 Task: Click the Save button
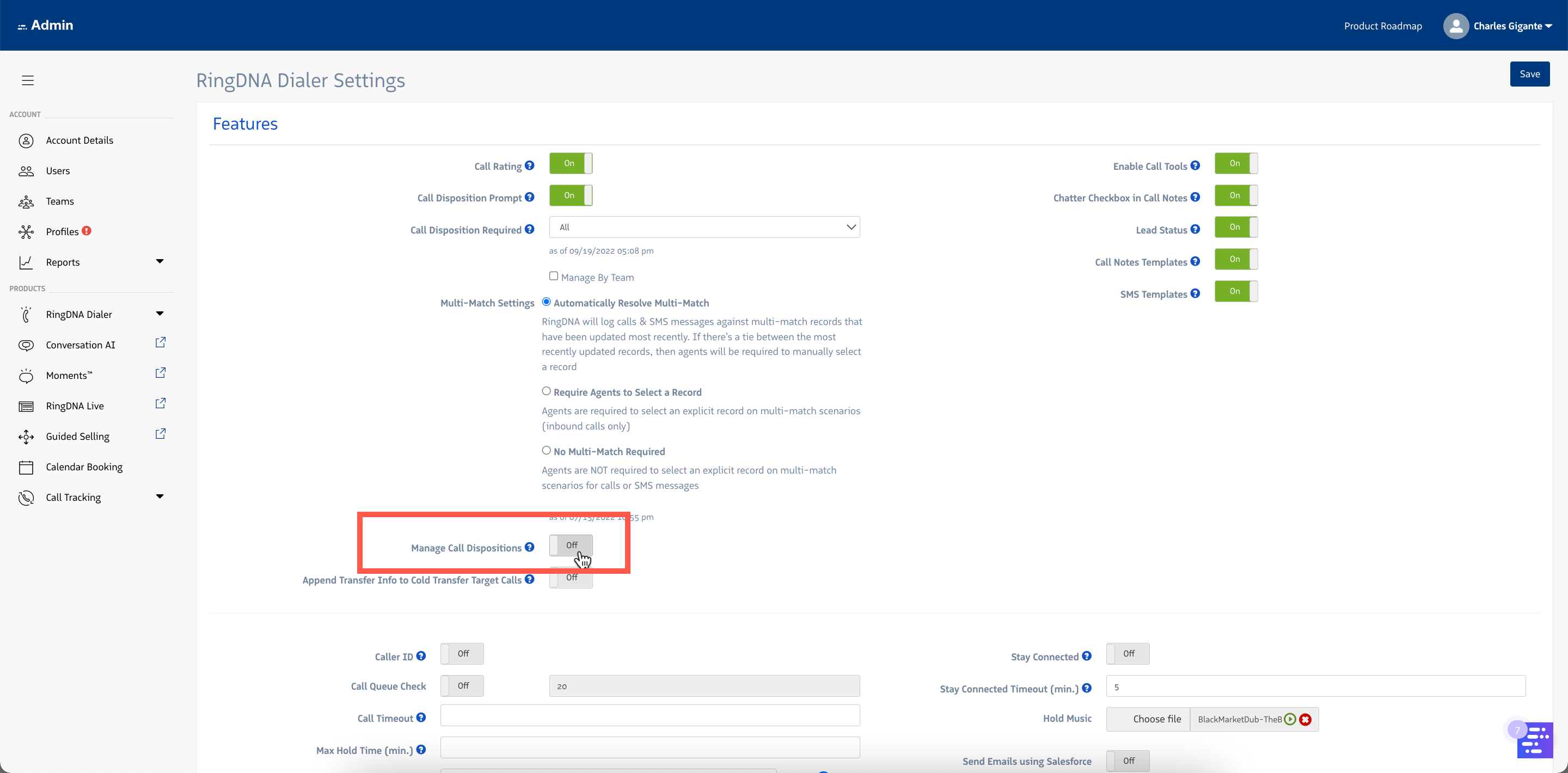click(1529, 74)
